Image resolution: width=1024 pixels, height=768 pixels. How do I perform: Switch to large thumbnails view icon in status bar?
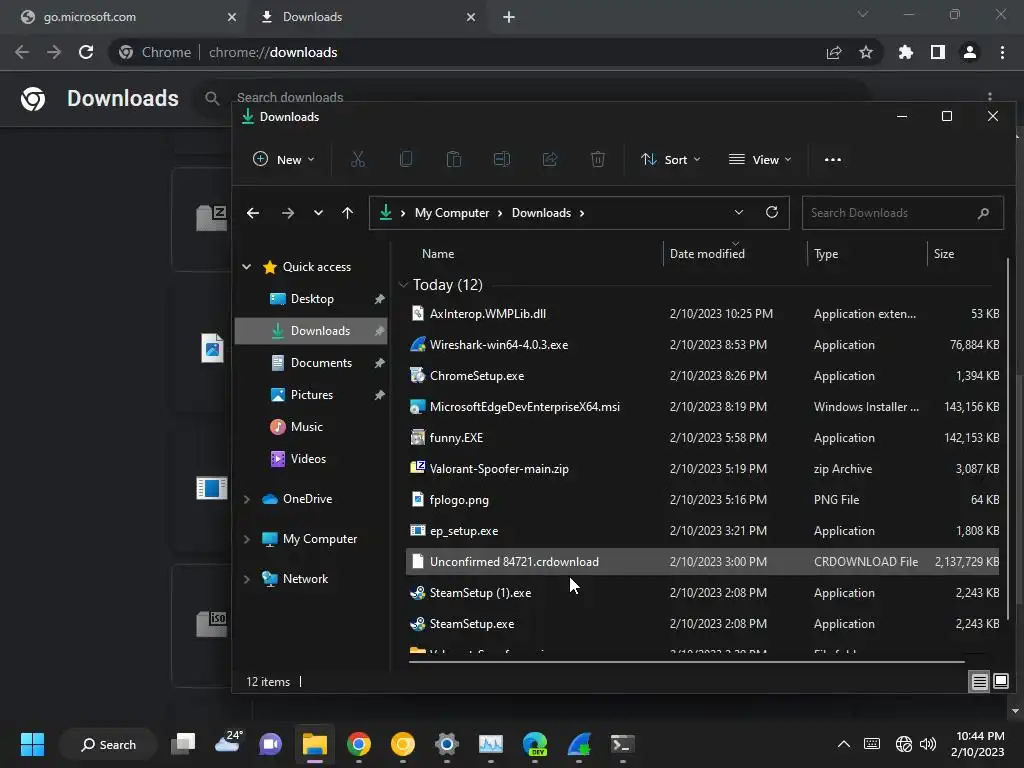[x=1000, y=681]
